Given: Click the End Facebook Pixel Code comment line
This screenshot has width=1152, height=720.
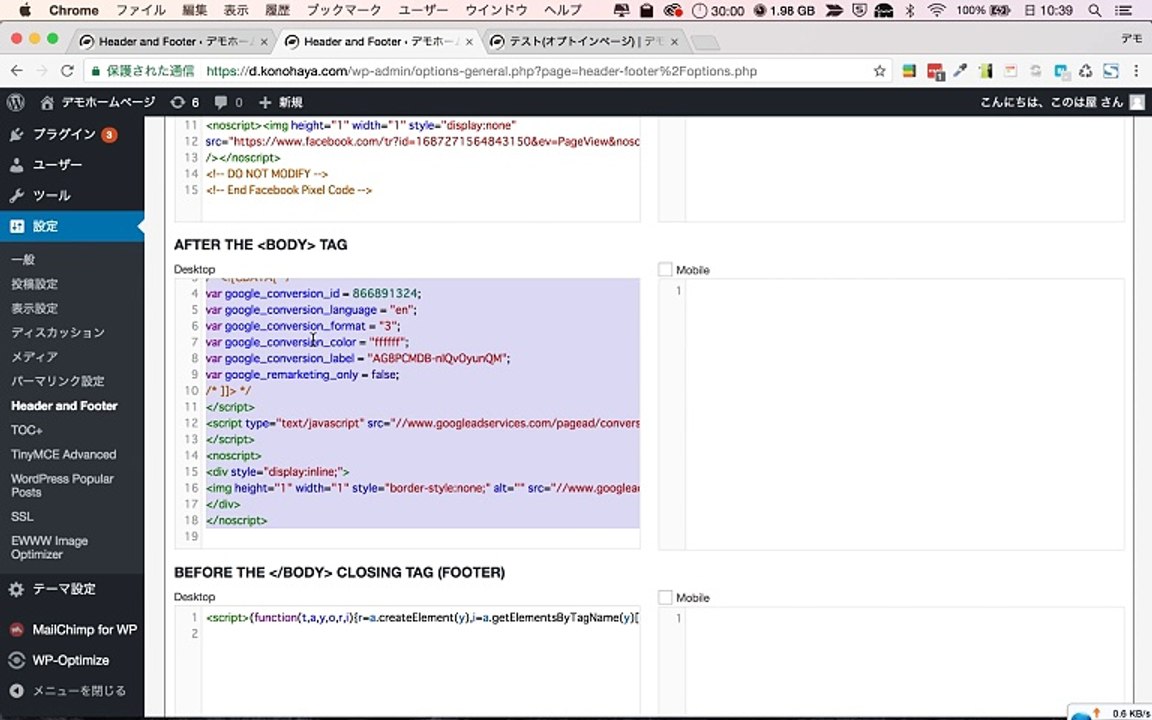Looking at the screenshot, I should pos(289,190).
